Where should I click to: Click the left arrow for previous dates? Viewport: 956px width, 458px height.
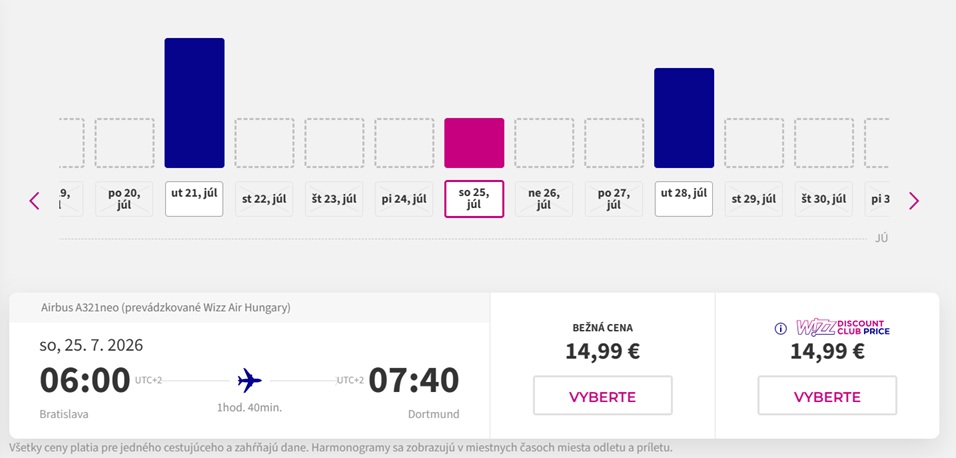coord(34,201)
